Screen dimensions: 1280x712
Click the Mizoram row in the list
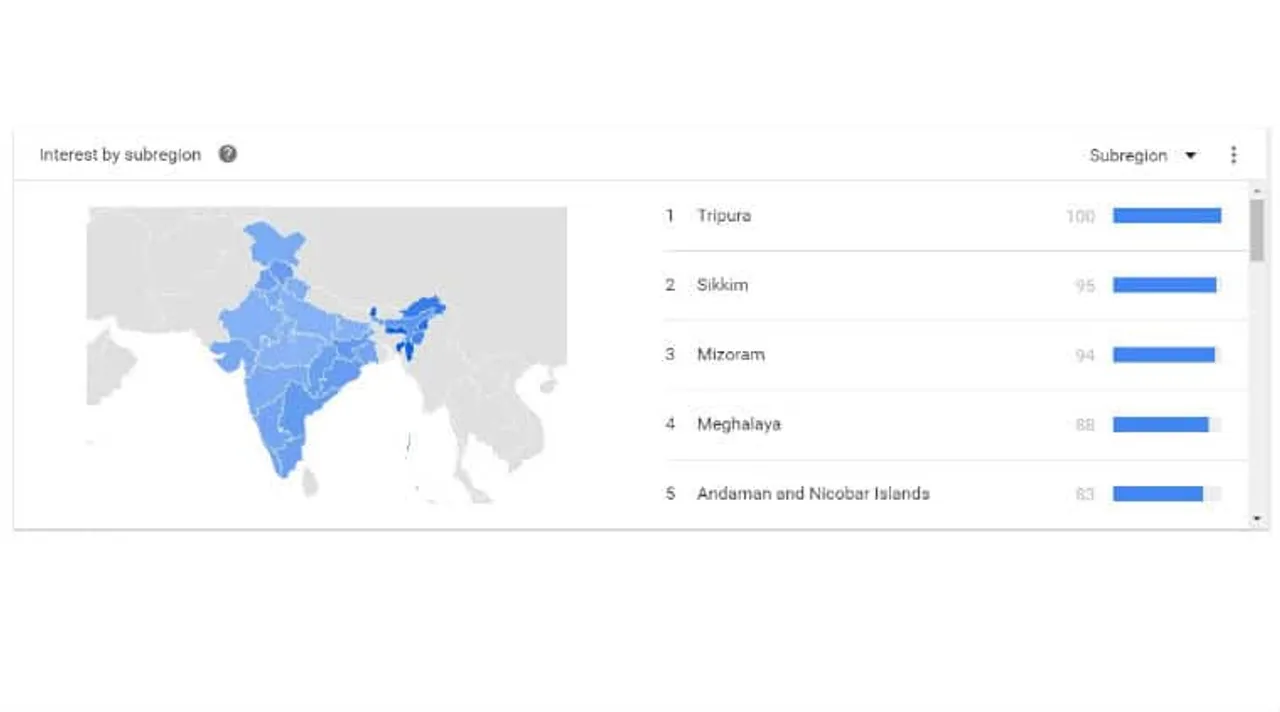[731, 354]
